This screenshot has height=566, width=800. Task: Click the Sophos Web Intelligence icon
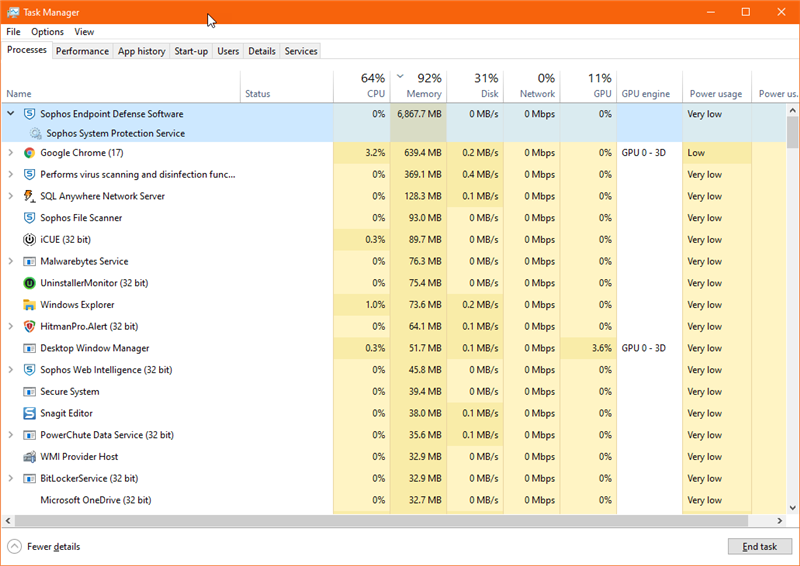click(30, 370)
